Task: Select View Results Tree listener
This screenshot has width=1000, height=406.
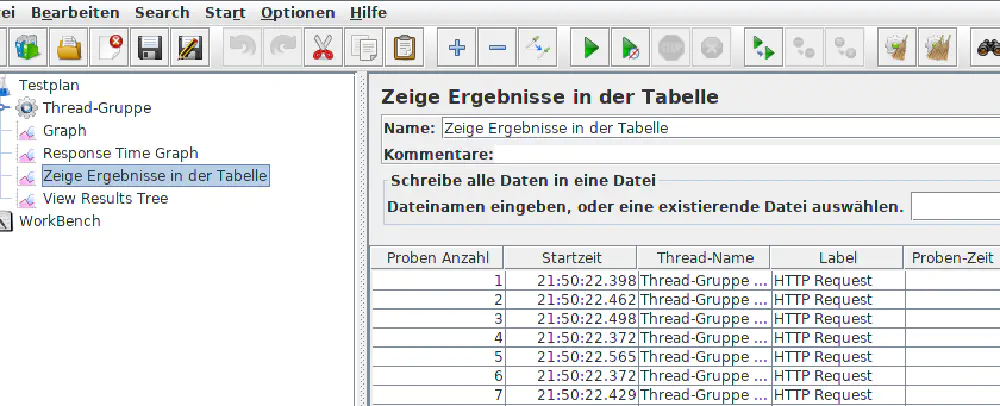Action: [x=105, y=198]
